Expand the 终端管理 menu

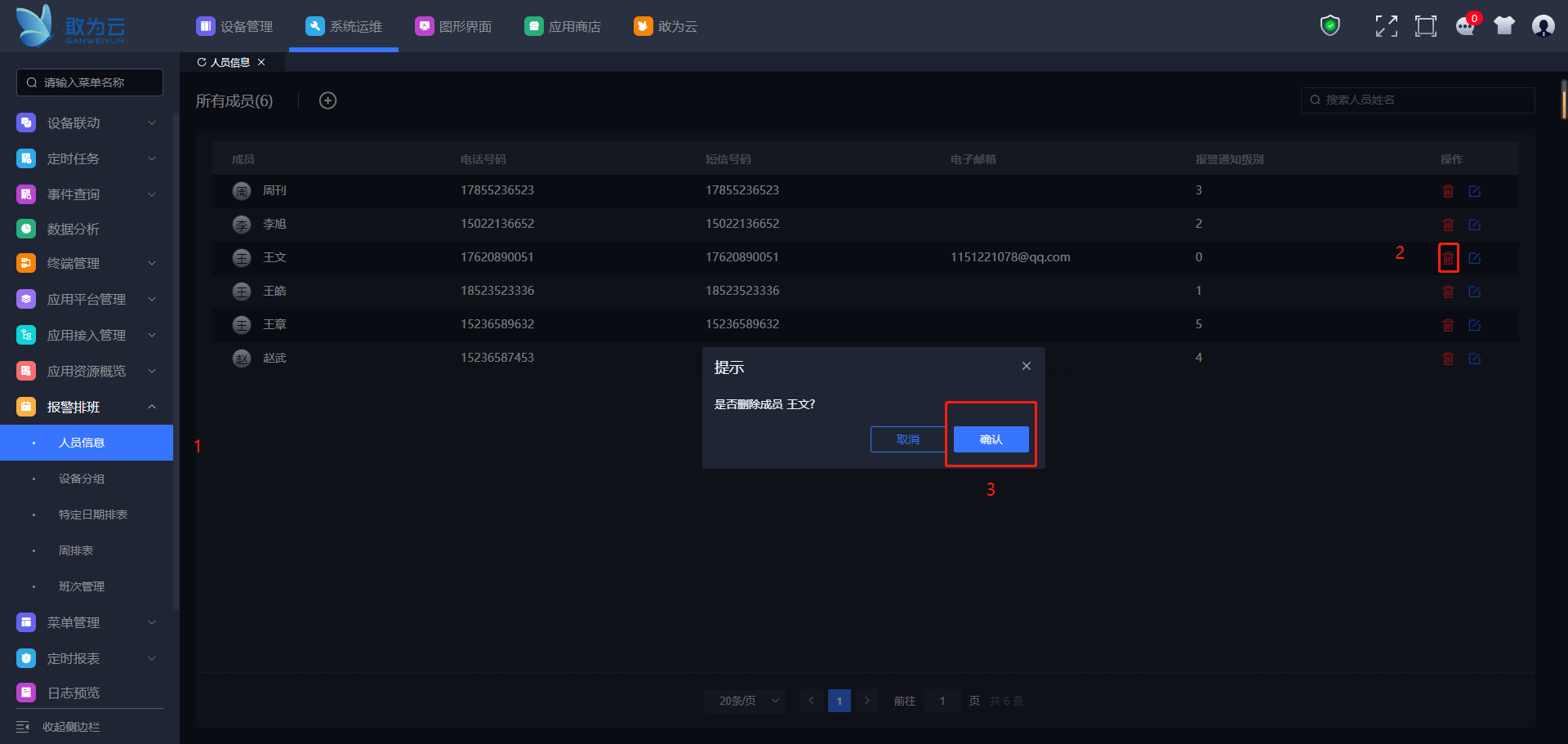click(87, 263)
